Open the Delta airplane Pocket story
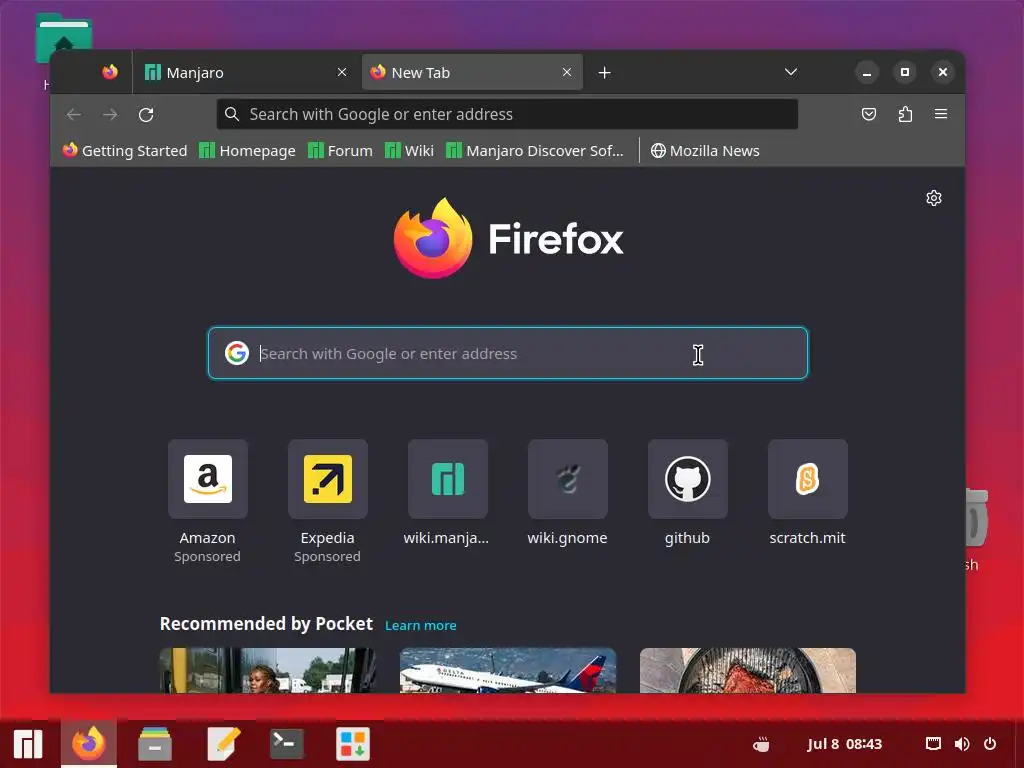The width and height of the screenshot is (1024, 768). click(508, 670)
